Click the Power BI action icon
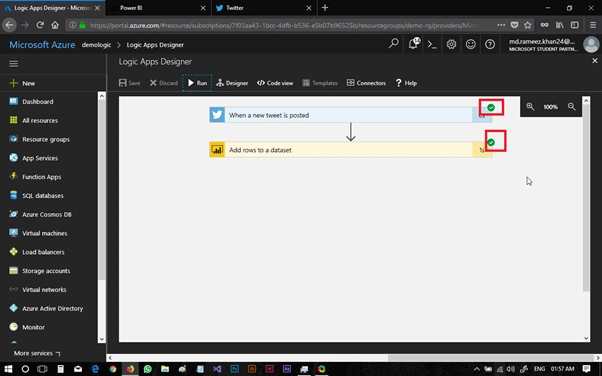Image resolution: width=602 pixels, height=376 pixels. (x=217, y=150)
